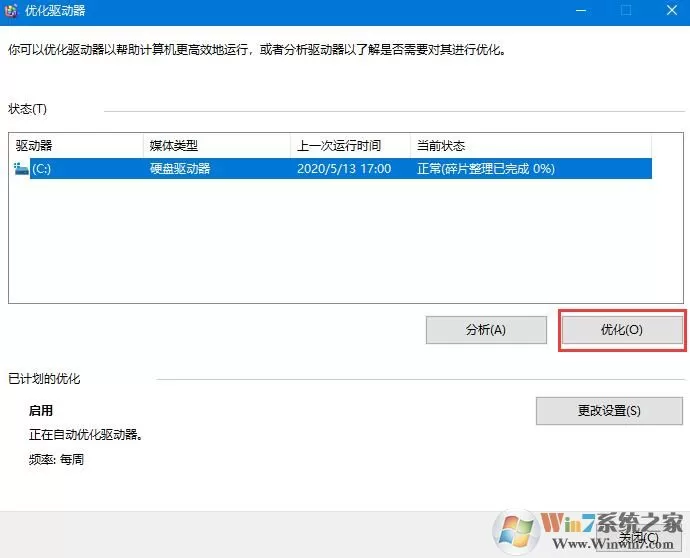Click the 分析(A) analyze button
This screenshot has width=690, height=558.
coord(486,330)
